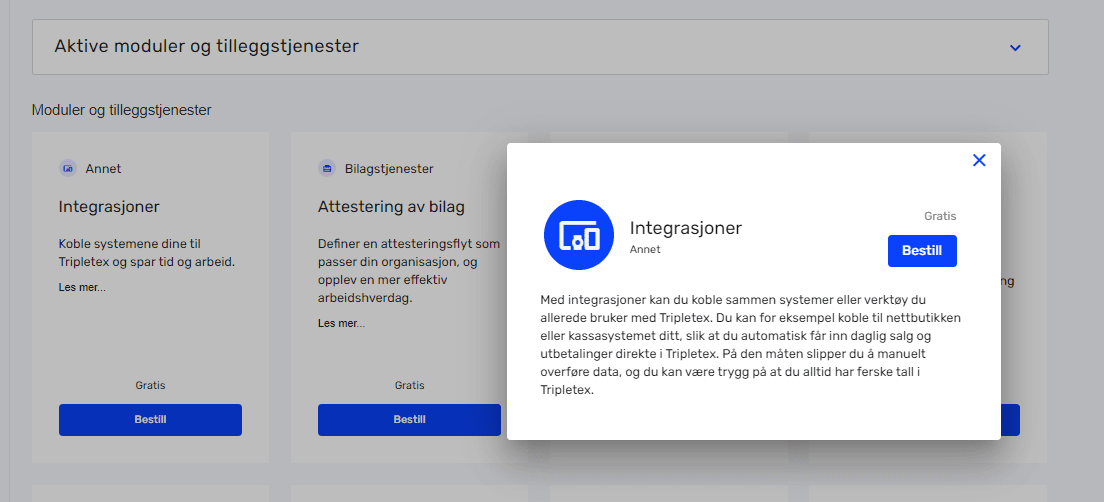
Task: Click 'Koble systemene dine til' card description
Action: point(146,253)
